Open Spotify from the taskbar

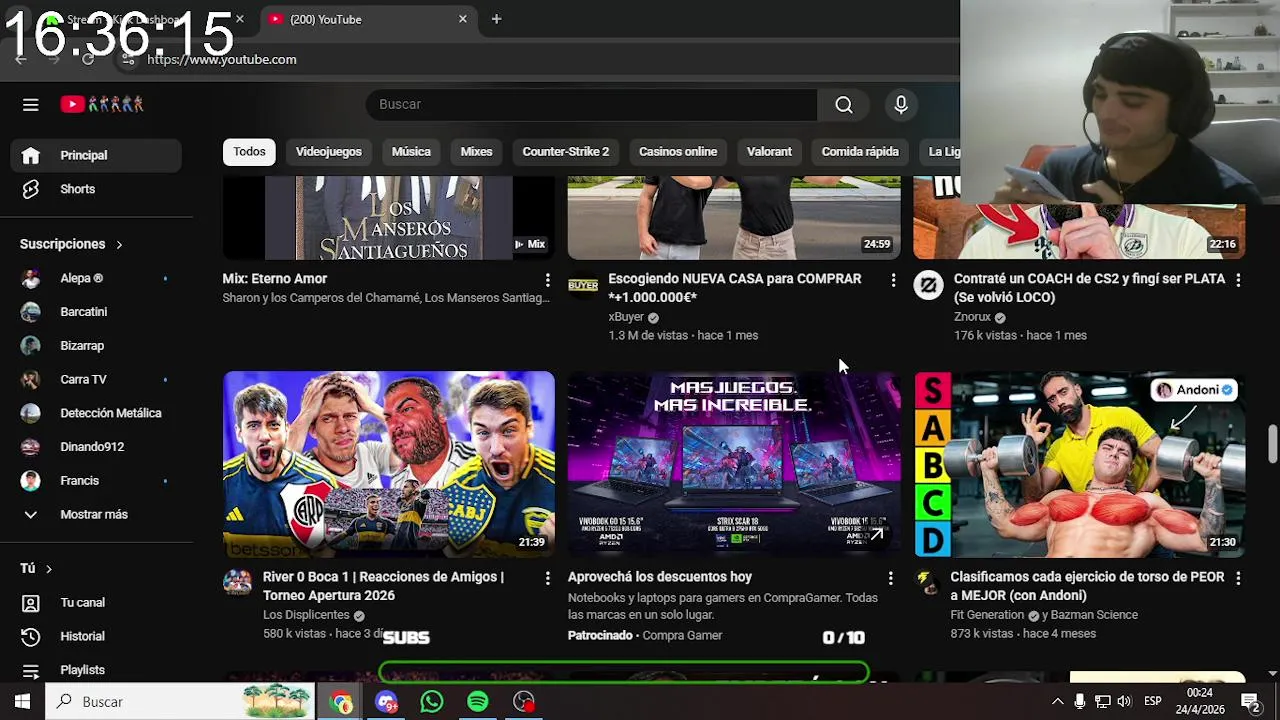pos(478,702)
